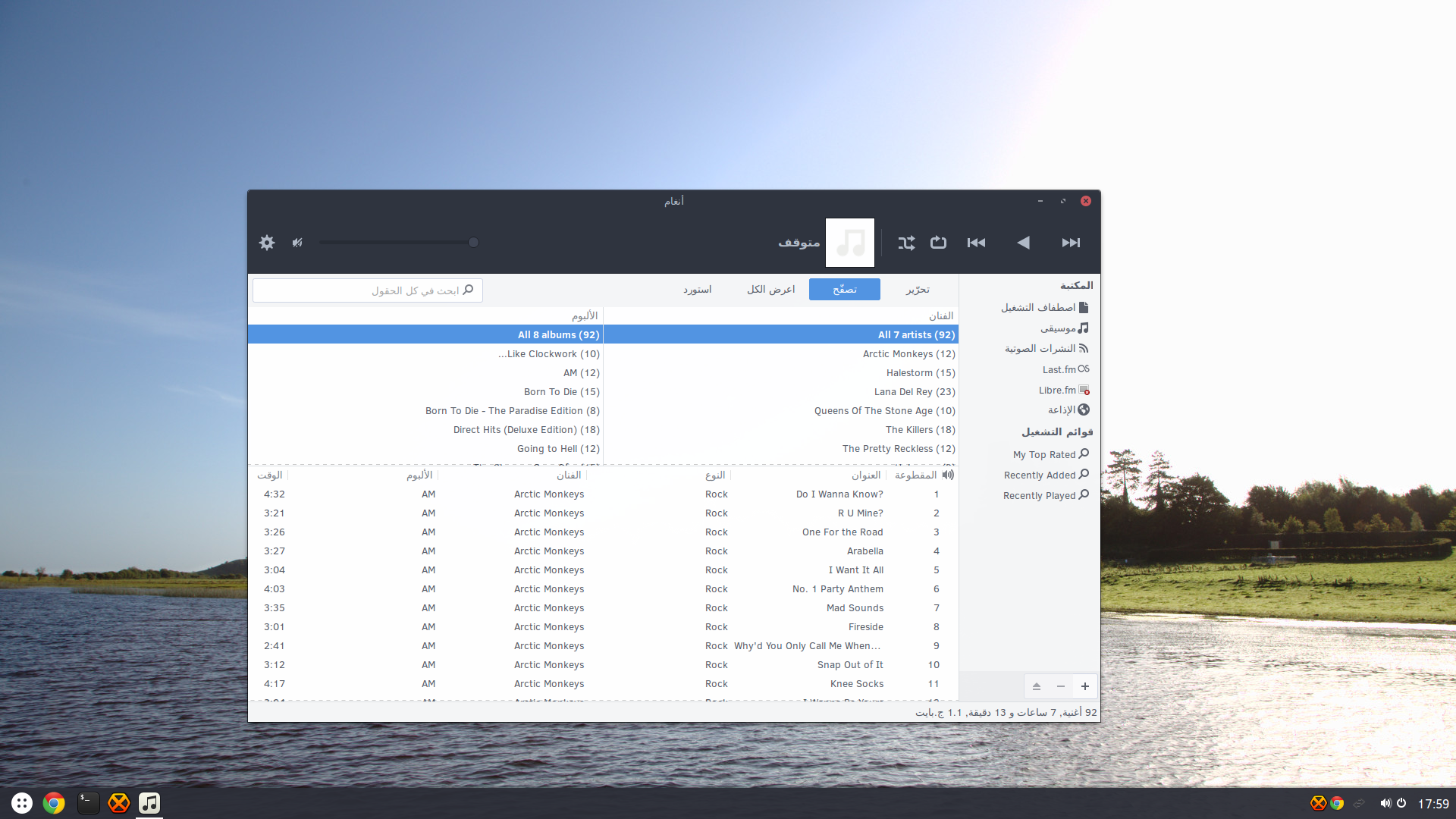Open the Podcasts sidebar entry
Viewport: 1456px width, 819px height.
coord(1046,349)
